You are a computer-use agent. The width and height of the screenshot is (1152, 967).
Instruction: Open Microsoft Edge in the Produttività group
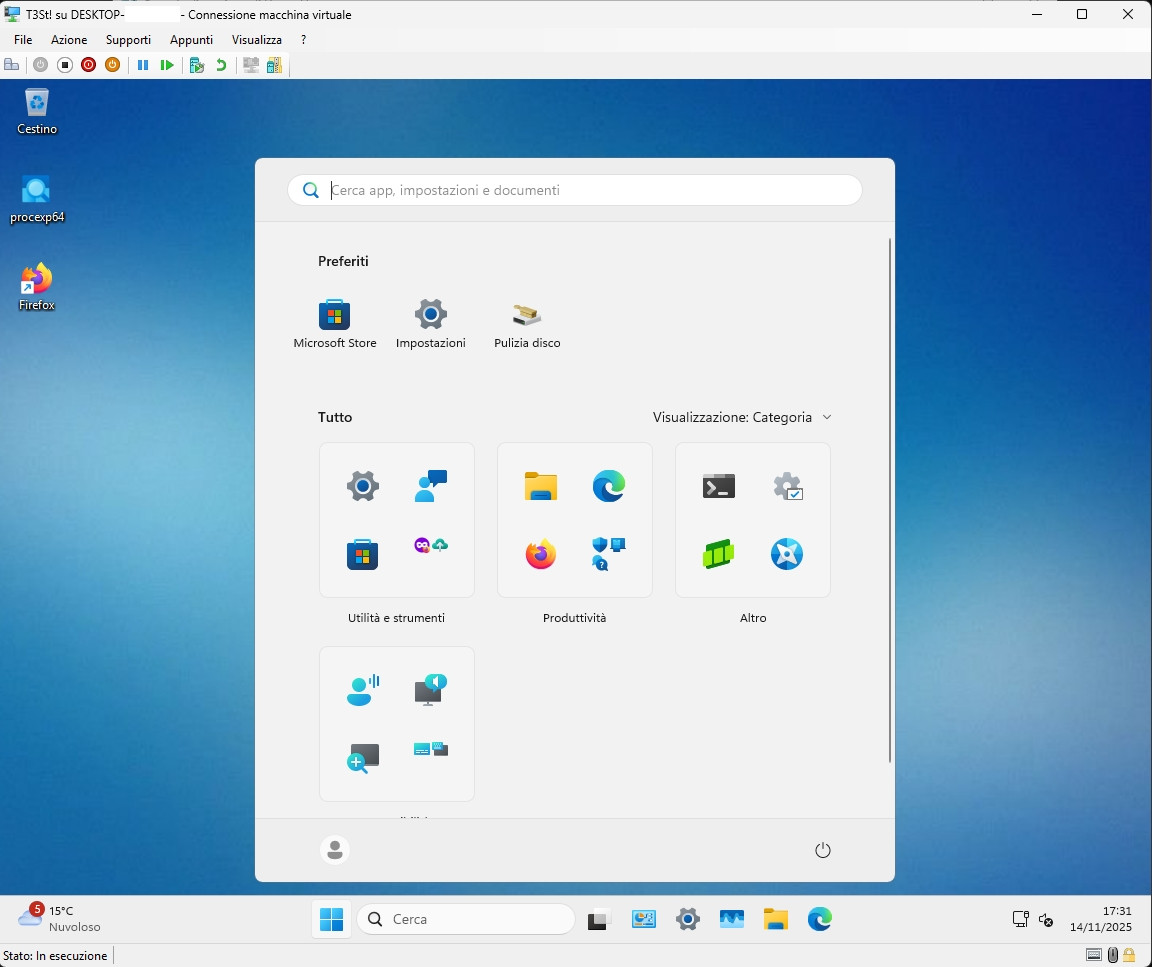coord(609,486)
